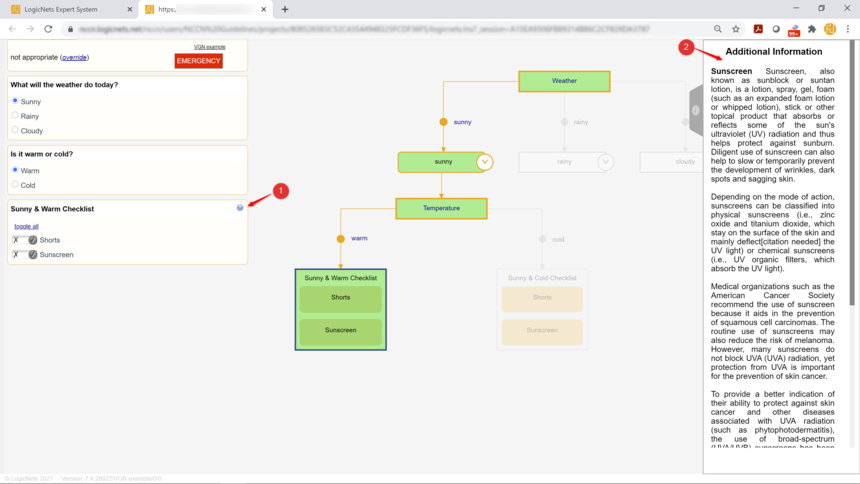Open the extension with 99+ badge
This screenshot has width=860, height=484.
pos(794,30)
